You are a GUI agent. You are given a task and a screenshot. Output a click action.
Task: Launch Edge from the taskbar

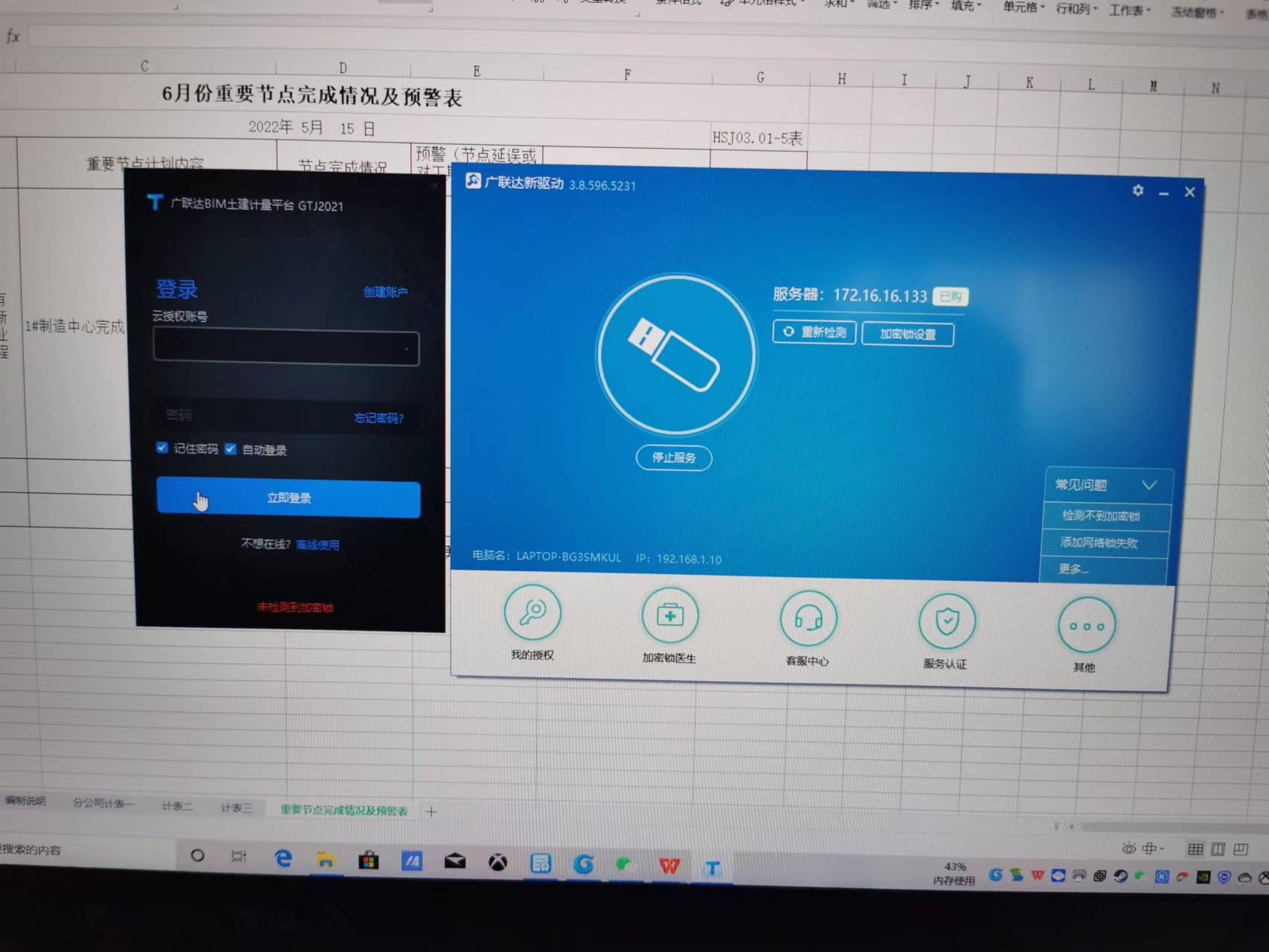click(x=283, y=858)
